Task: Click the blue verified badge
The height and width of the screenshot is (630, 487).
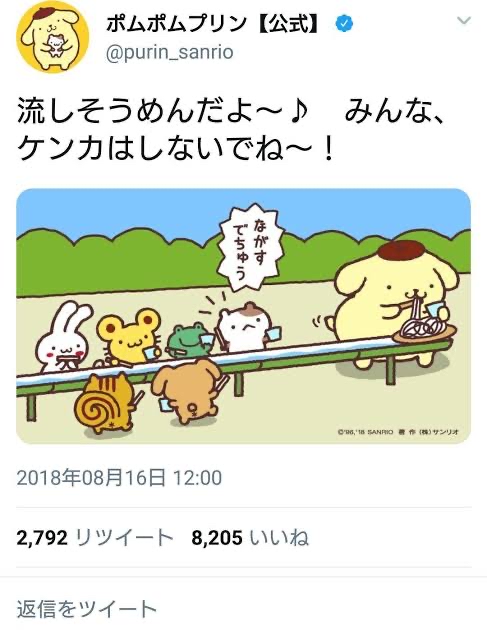Action: coord(344,24)
